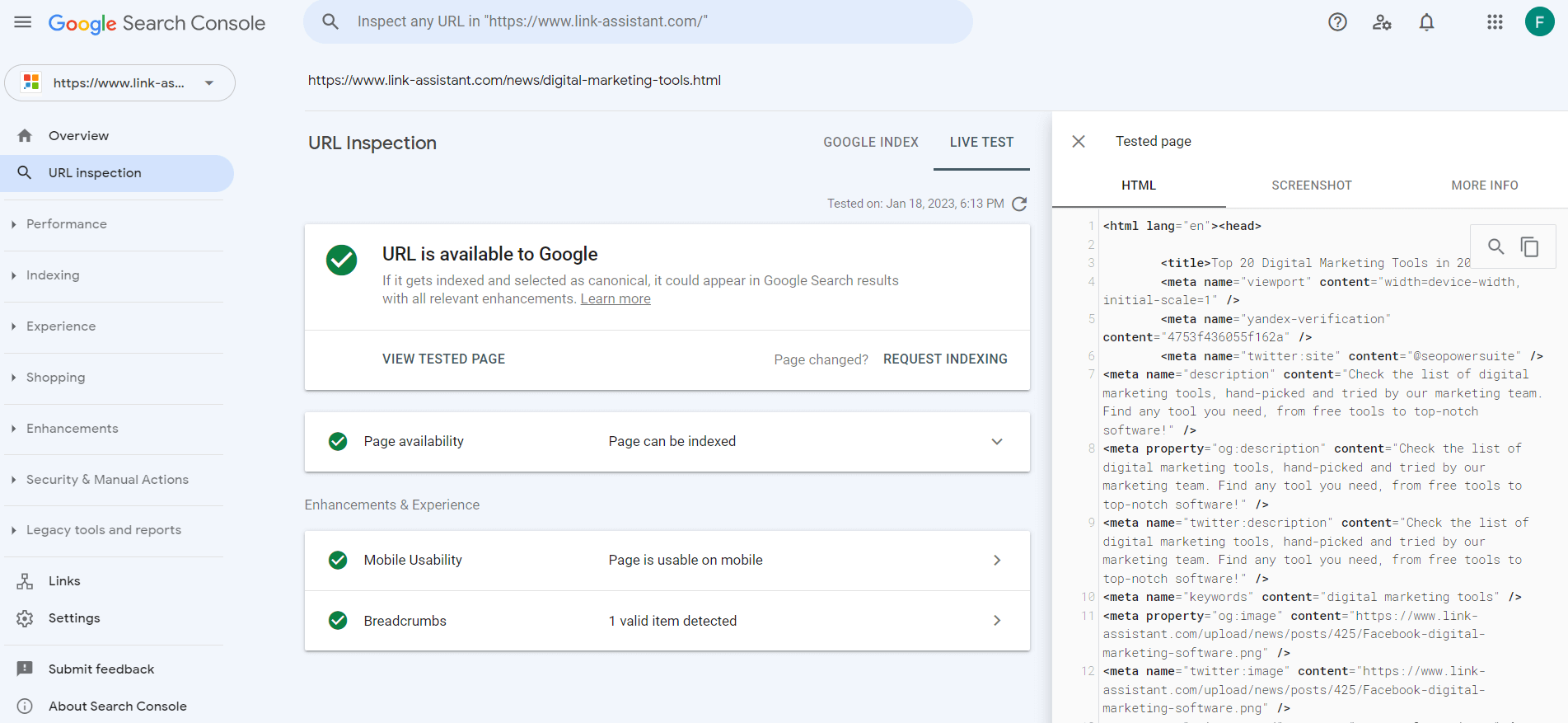Viewport: 1568px width, 723px height.
Task: Click green checkmark beside Page availability
Action: click(338, 442)
